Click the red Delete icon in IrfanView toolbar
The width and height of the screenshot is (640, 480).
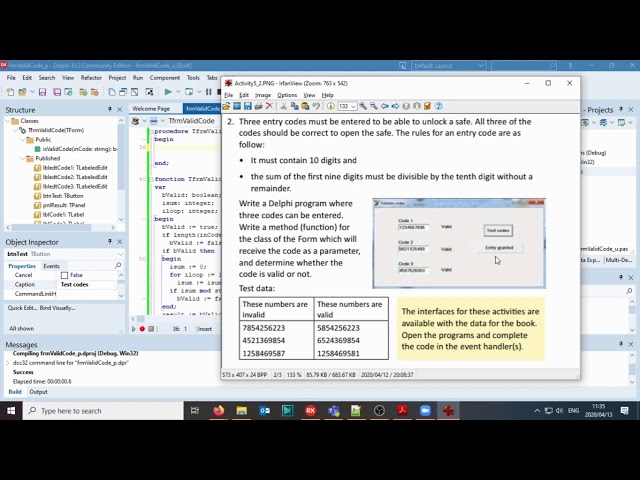click(269, 106)
